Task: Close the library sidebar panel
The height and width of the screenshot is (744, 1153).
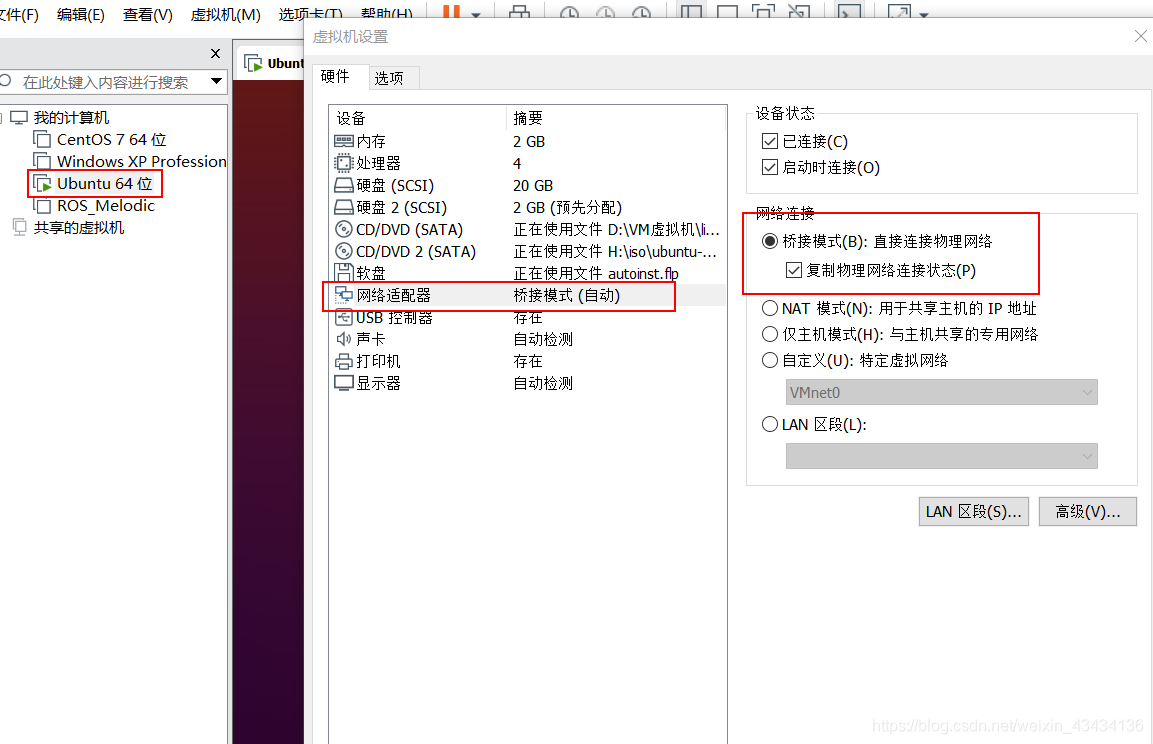Action: coord(215,53)
